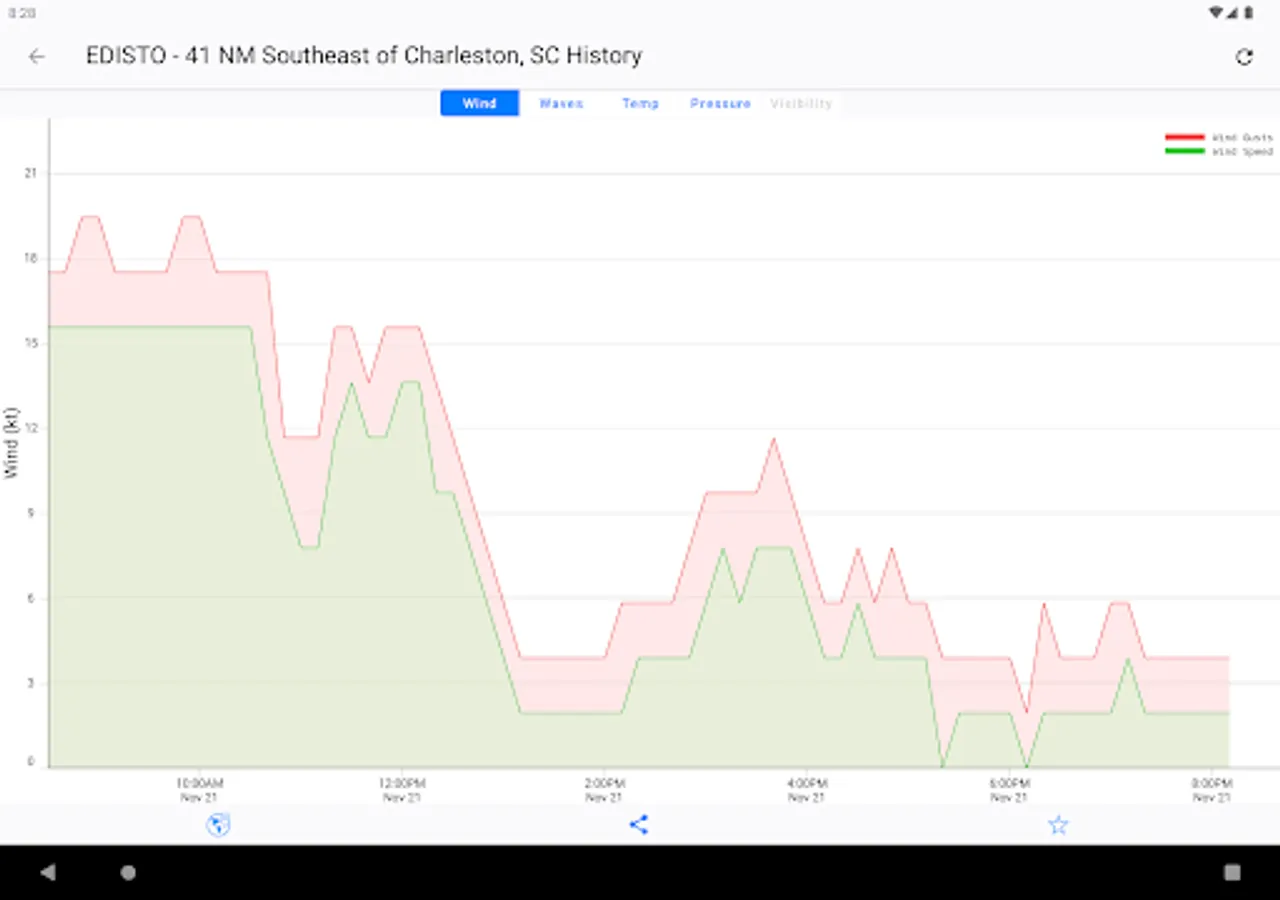1280x900 pixels.
Task: Open Android recent apps button
Action: coord(1232,872)
